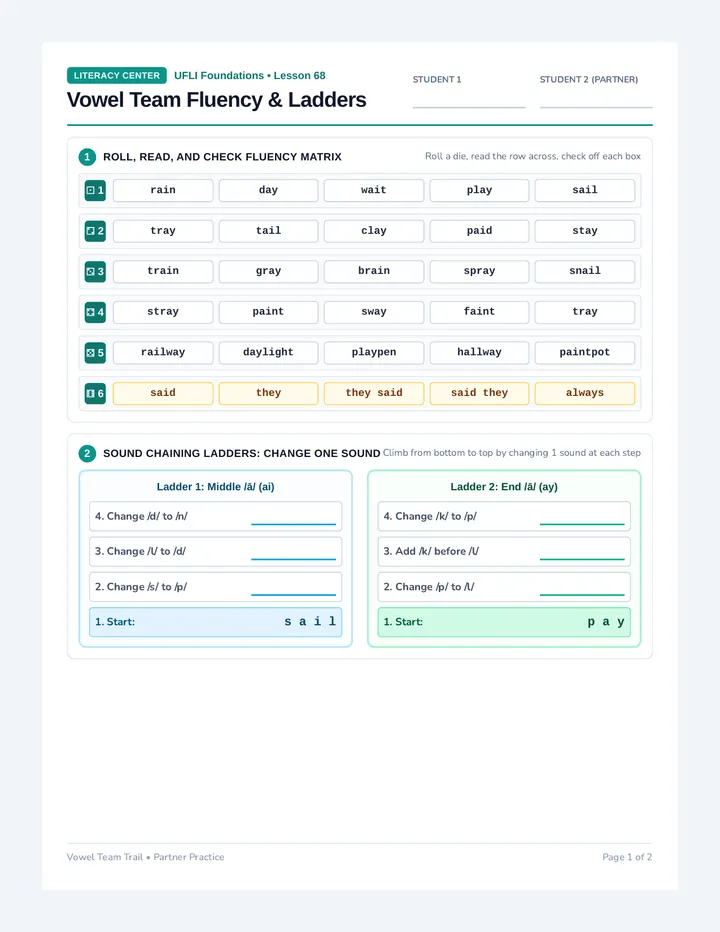Screen dimensions: 720x932
Task: Check off the word box 'sail' in row 1
Action: click(x=585, y=190)
